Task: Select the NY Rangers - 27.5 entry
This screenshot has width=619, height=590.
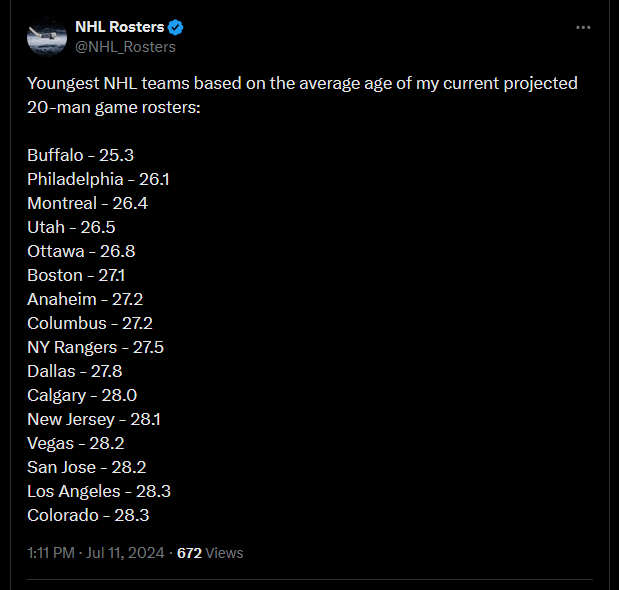Action: 96,347
